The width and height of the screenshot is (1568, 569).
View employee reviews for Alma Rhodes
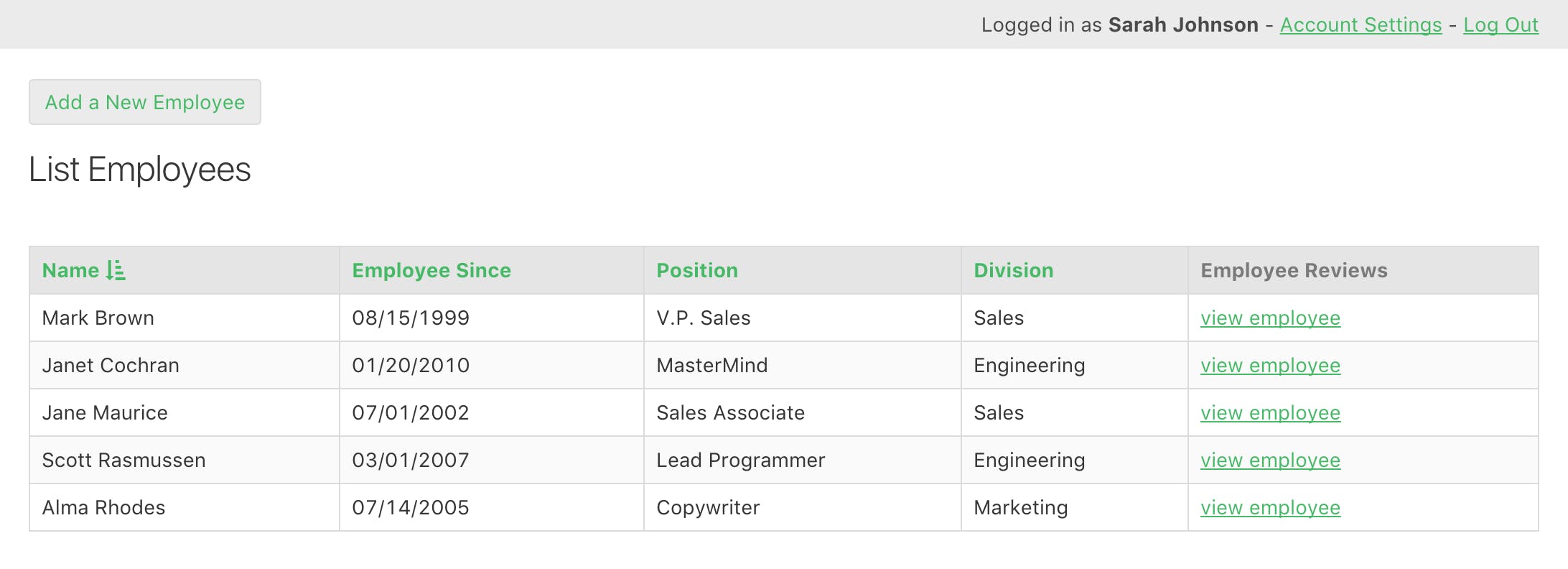pos(1270,508)
